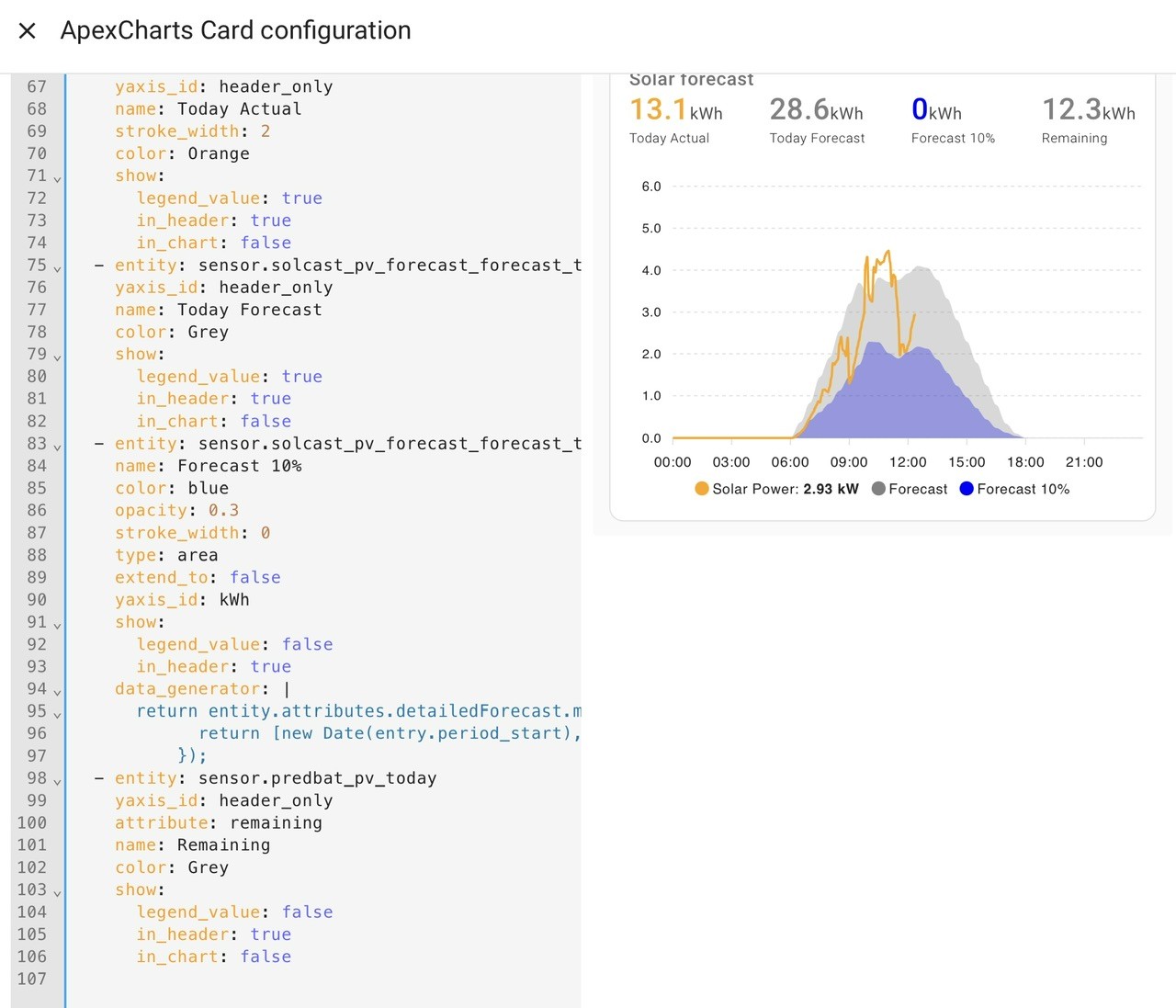This screenshot has height=1008, width=1176.
Task: Click line number 107 in the gutter
Action: 31,979
